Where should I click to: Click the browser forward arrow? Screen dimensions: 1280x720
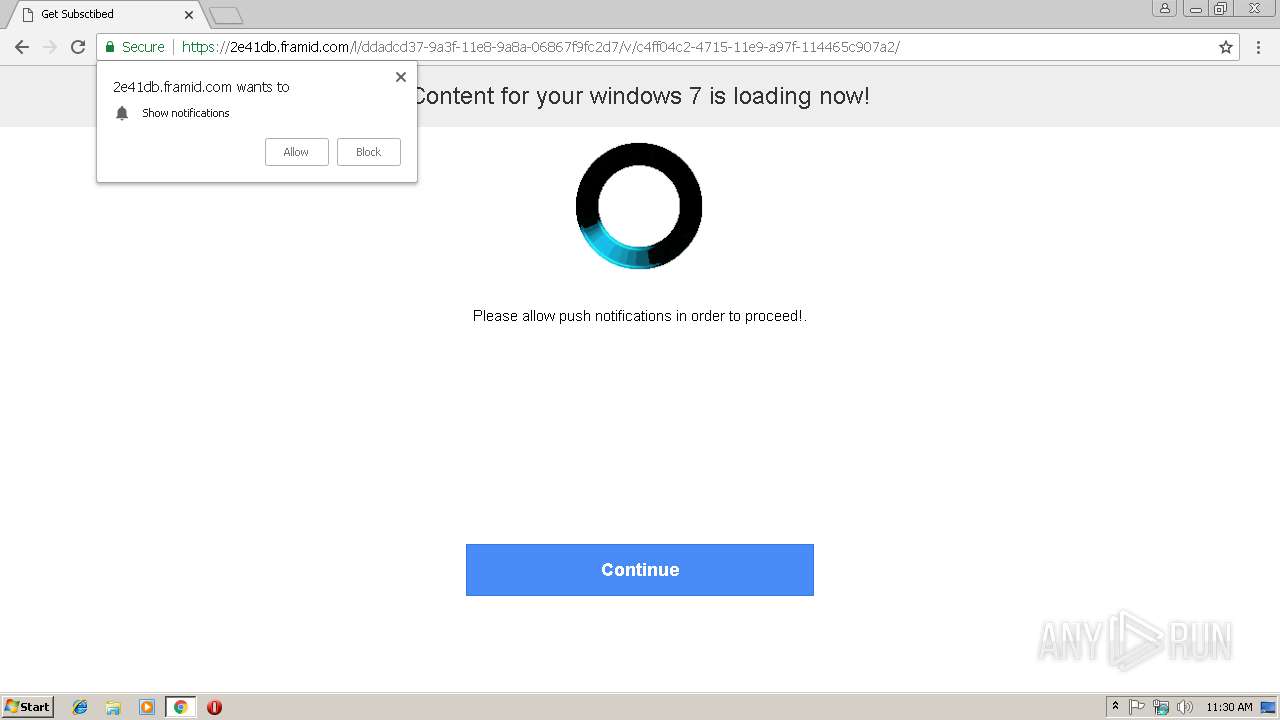pyautogui.click(x=50, y=47)
